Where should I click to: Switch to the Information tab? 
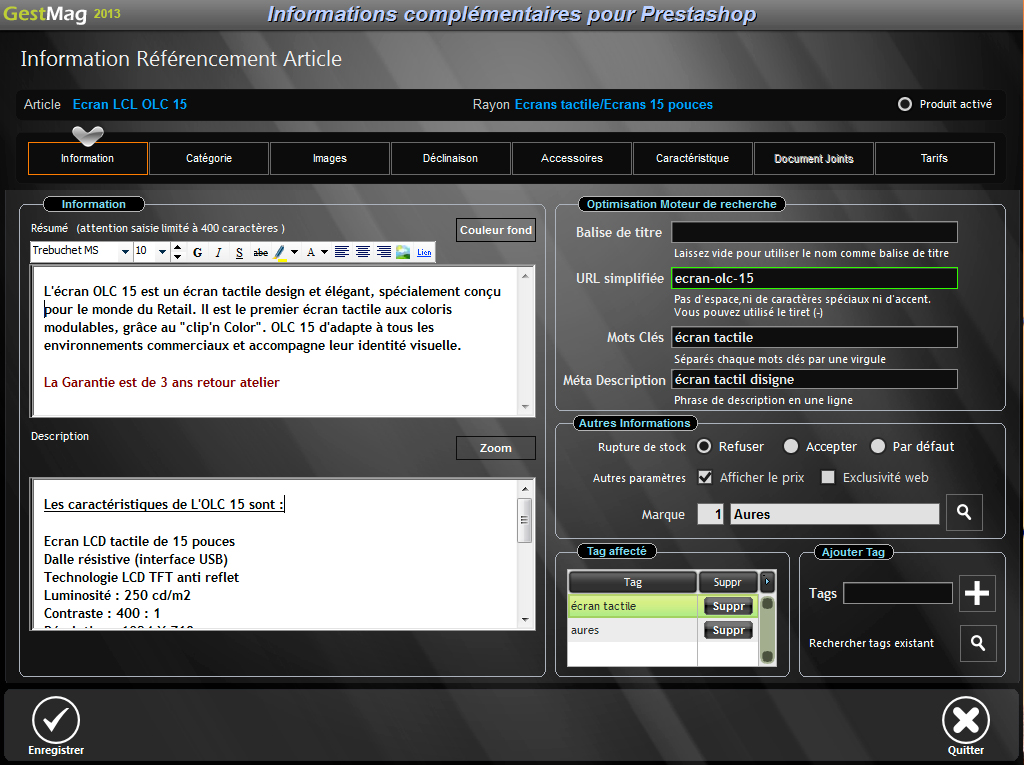pyautogui.click(x=88, y=158)
